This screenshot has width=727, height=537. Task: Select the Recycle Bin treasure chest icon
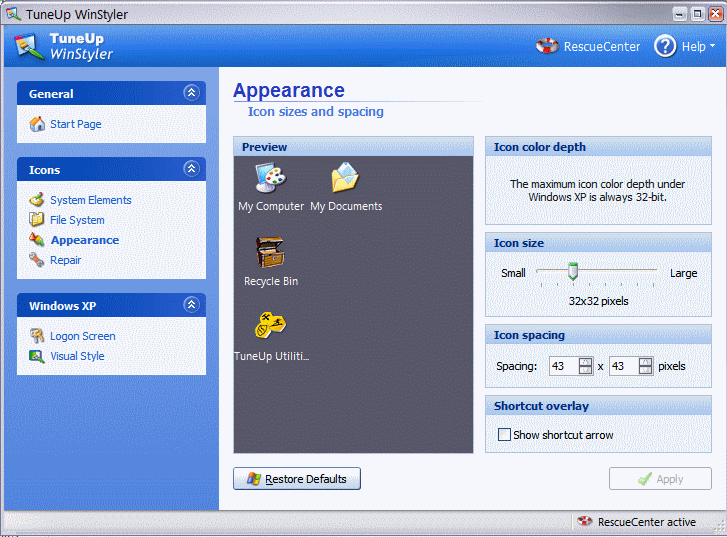pos(270,253)
